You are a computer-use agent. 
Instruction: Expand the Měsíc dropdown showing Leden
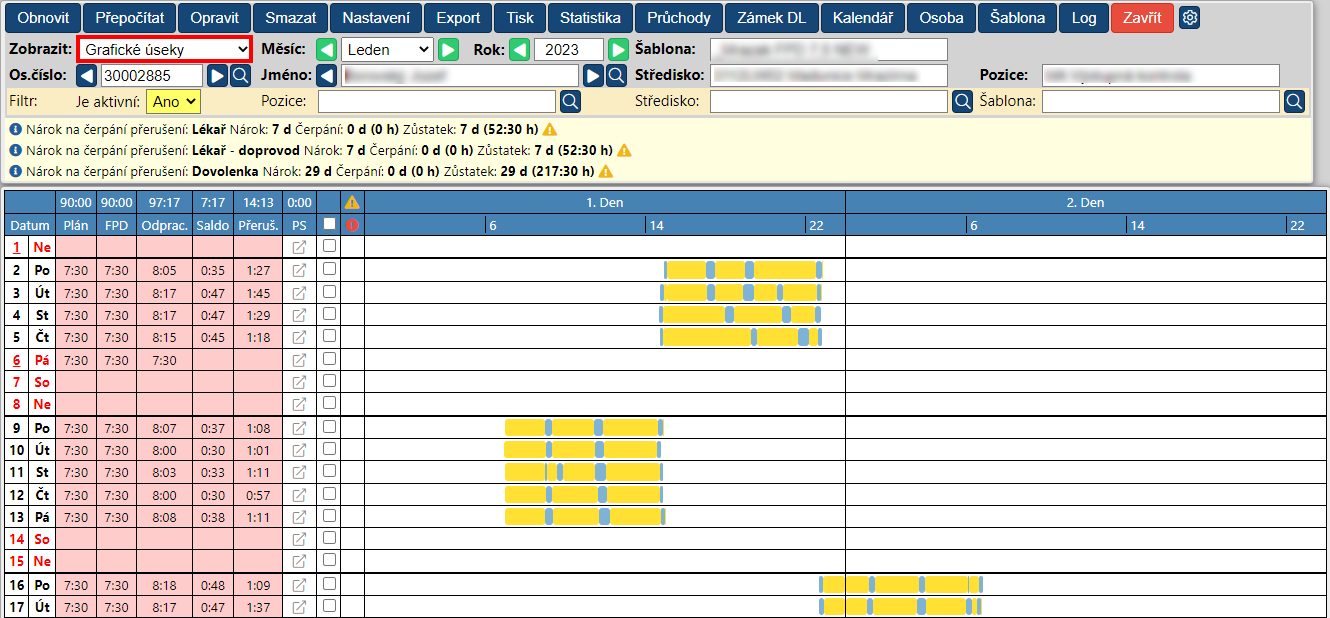(387, 49)
